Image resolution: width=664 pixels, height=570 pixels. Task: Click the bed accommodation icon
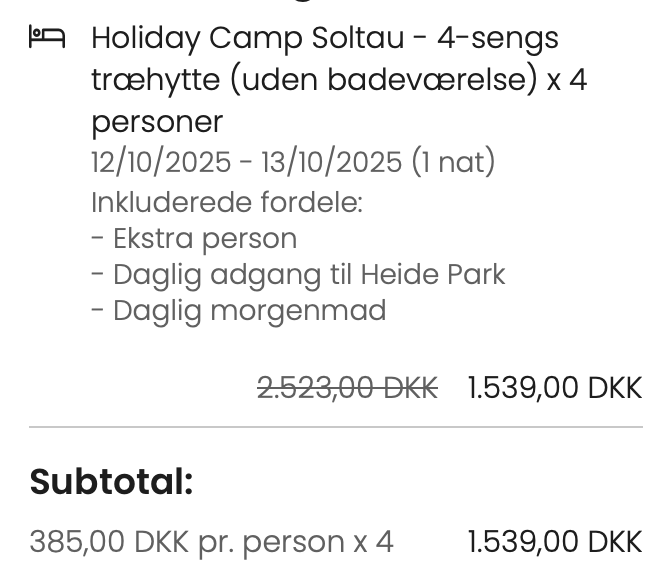47,37
